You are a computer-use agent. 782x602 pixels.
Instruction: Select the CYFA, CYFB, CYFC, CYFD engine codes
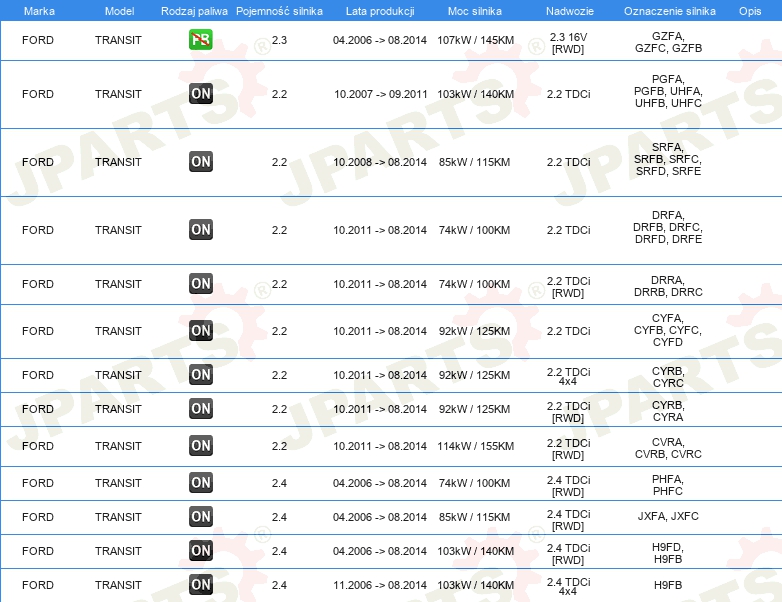tap(668, 330)
